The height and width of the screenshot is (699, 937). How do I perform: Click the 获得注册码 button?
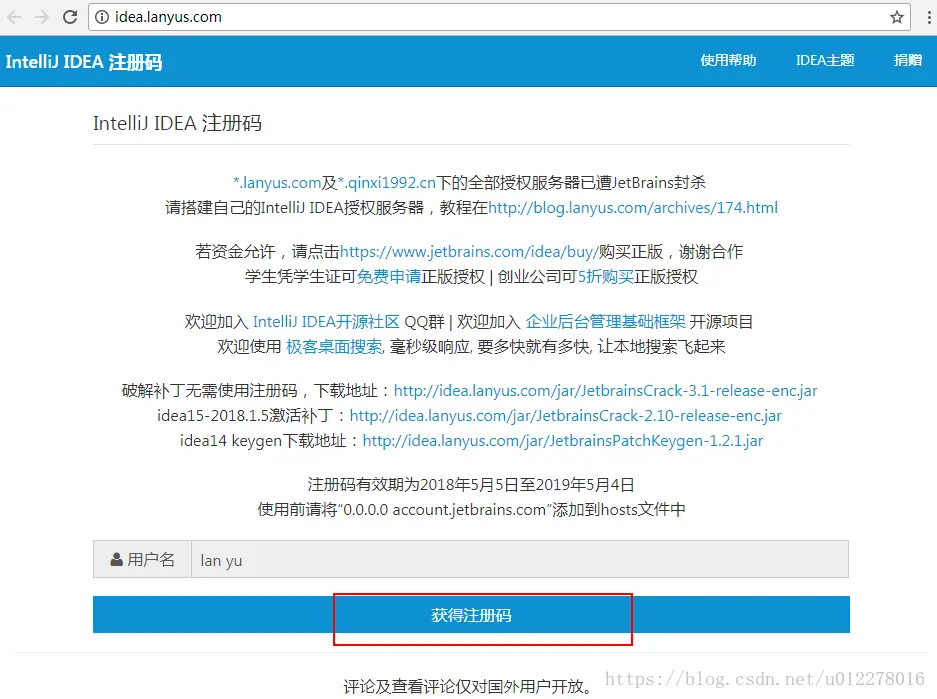(x=471, y=614)
